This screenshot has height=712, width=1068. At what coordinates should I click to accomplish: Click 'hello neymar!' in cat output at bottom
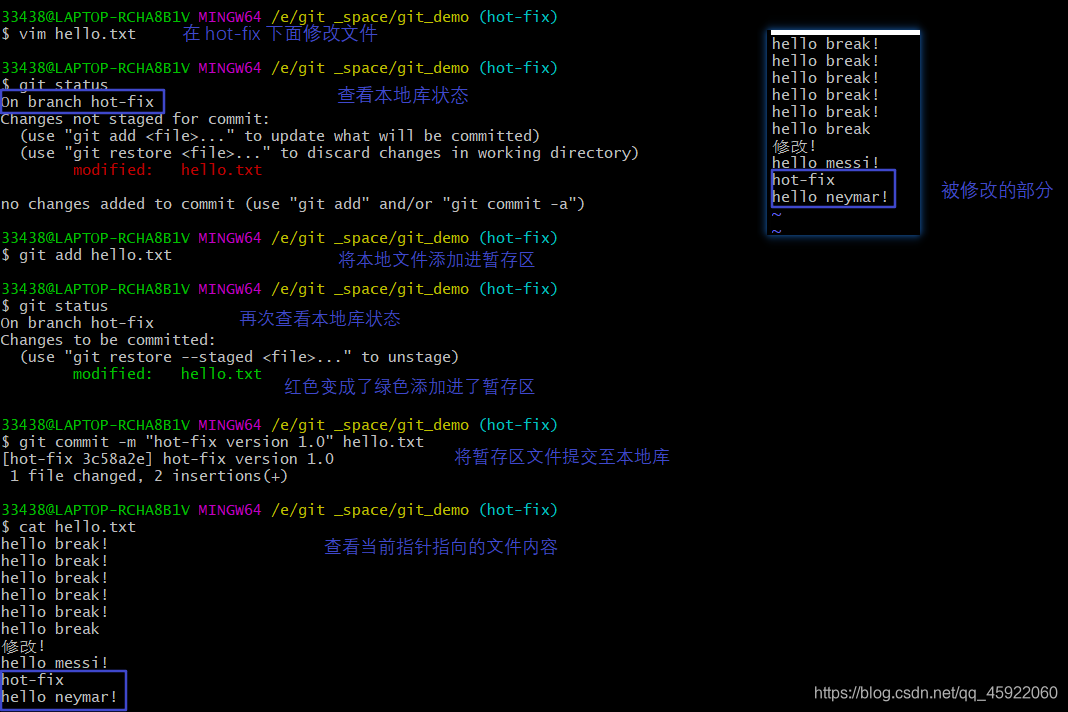click(x=59, y=697)
